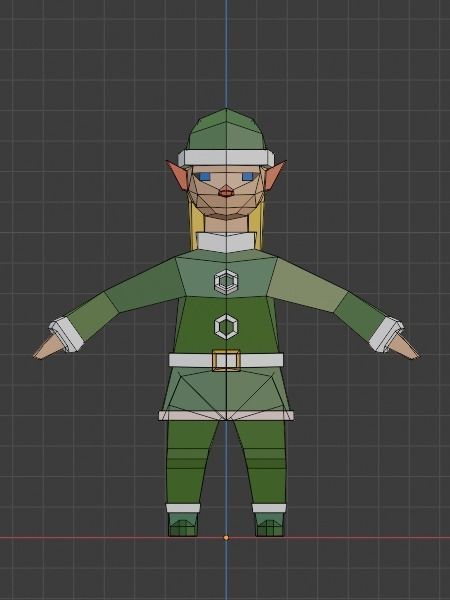Click the white ankle cuff on screen-left leg
Screen dimensions: 450x600
[183, 508]
